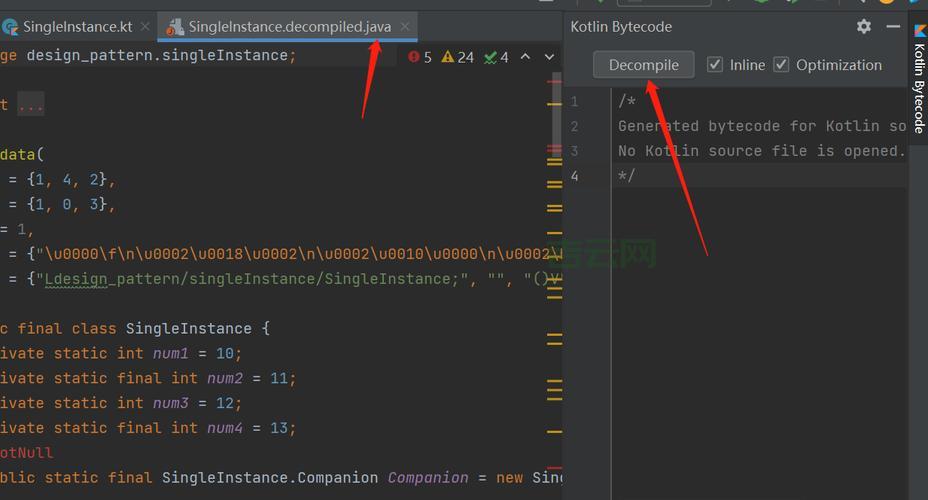Select SingleInstance.decompiled.java tab

[x=289, y=27]
